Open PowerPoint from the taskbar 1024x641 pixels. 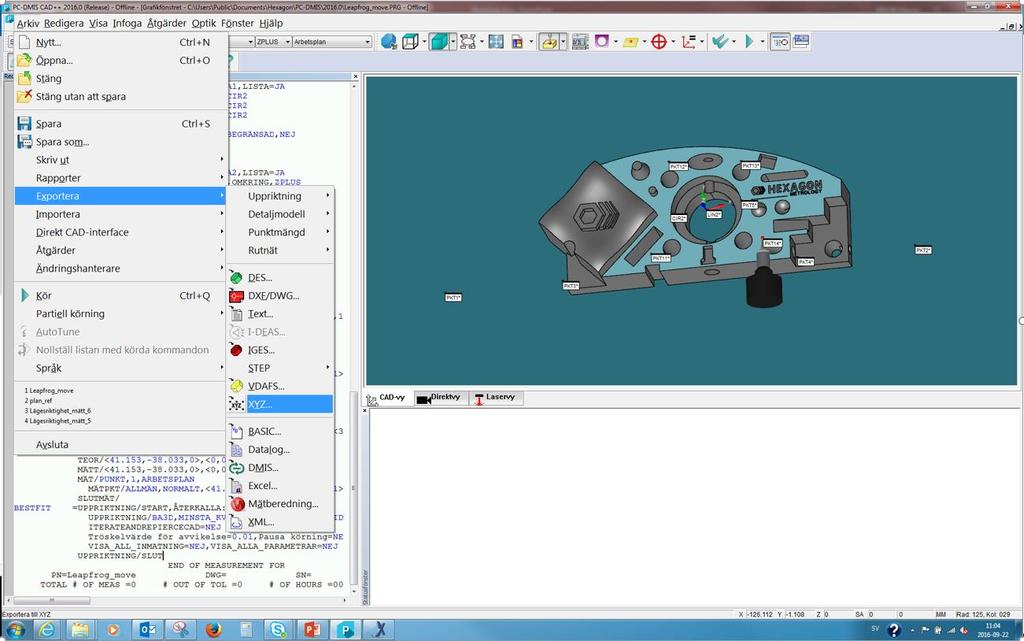[x=312, y=630]
